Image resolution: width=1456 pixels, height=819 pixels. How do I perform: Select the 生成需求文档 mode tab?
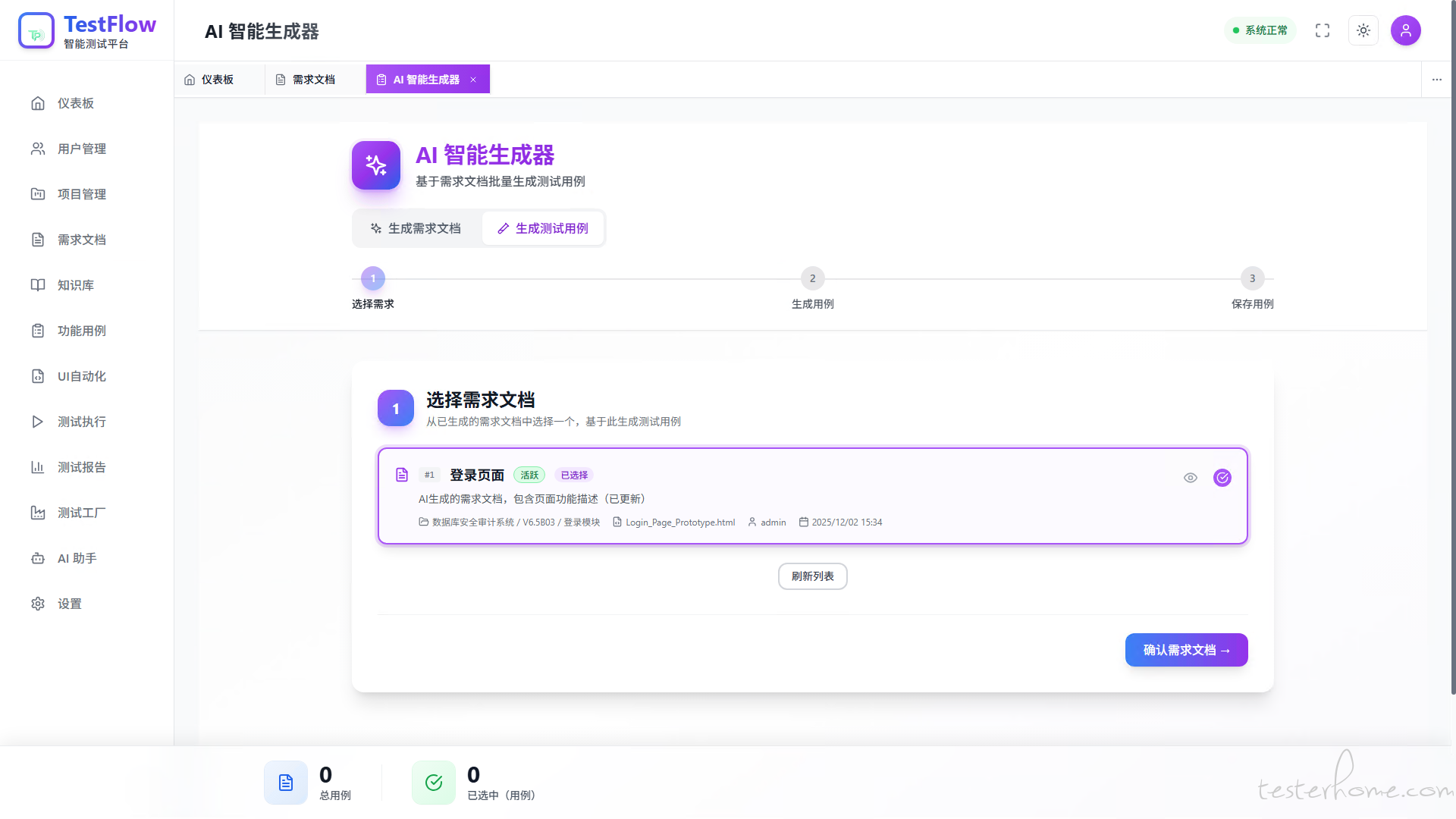[x=416, y=228]
